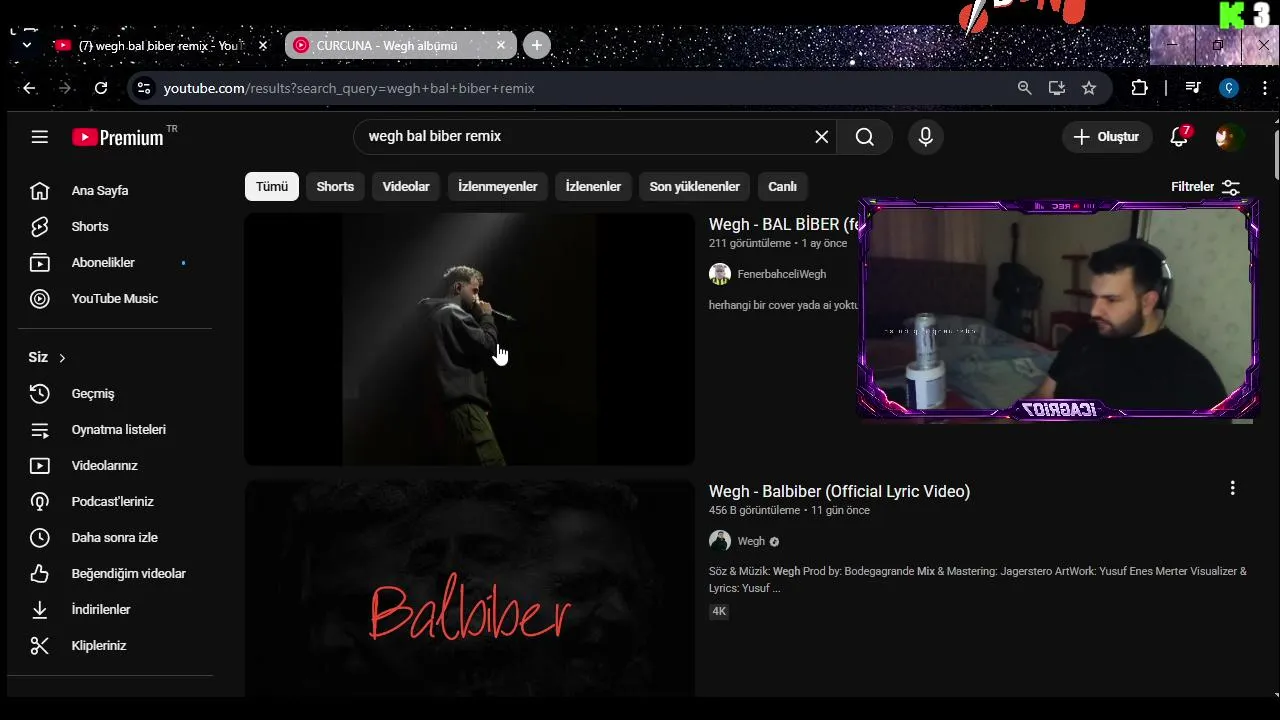Open the YouTube hamburger guide menu
Screen dimensions: 1280x720
pyautogui.click(x=40, y=137)
